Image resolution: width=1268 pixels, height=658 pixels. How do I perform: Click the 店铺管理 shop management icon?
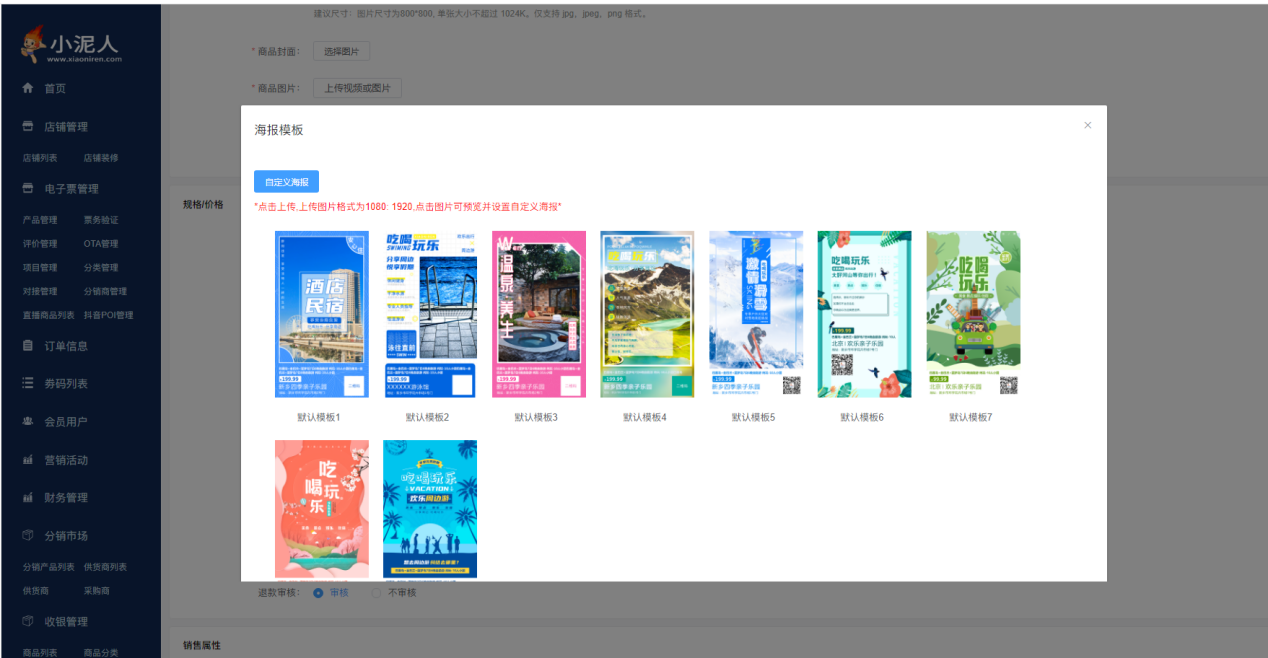pos(28,126)
